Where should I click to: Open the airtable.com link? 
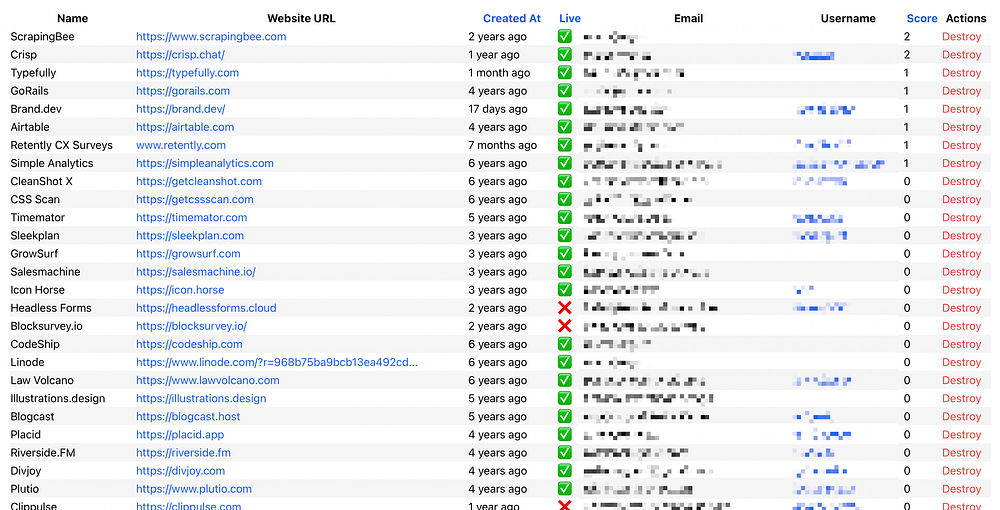[185, 127]
